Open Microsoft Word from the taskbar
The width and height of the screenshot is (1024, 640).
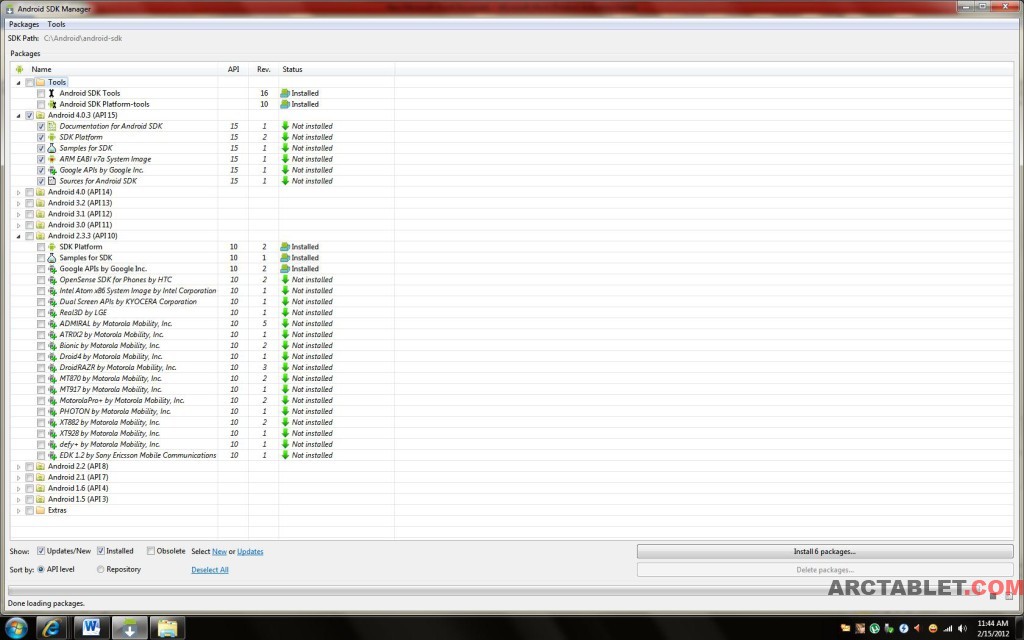pyautogui.click(x=91, y=628)
